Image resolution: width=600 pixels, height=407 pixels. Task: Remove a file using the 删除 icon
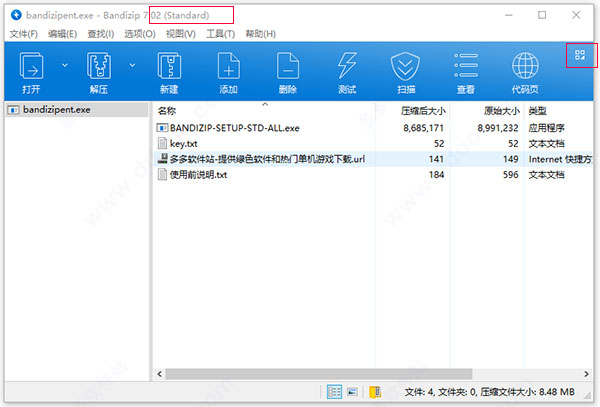coord(288,73)
